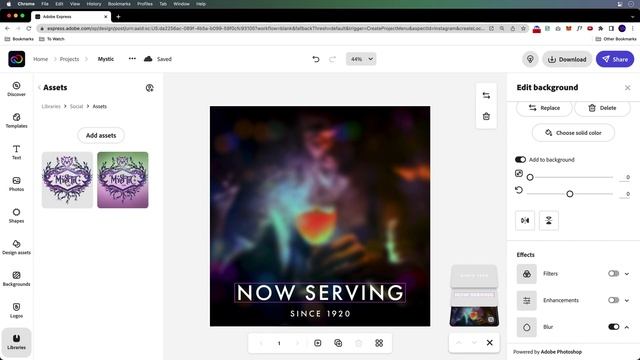Click the Adobe Express home logo
The image size is (640, 360).
(x=17, y=59)
